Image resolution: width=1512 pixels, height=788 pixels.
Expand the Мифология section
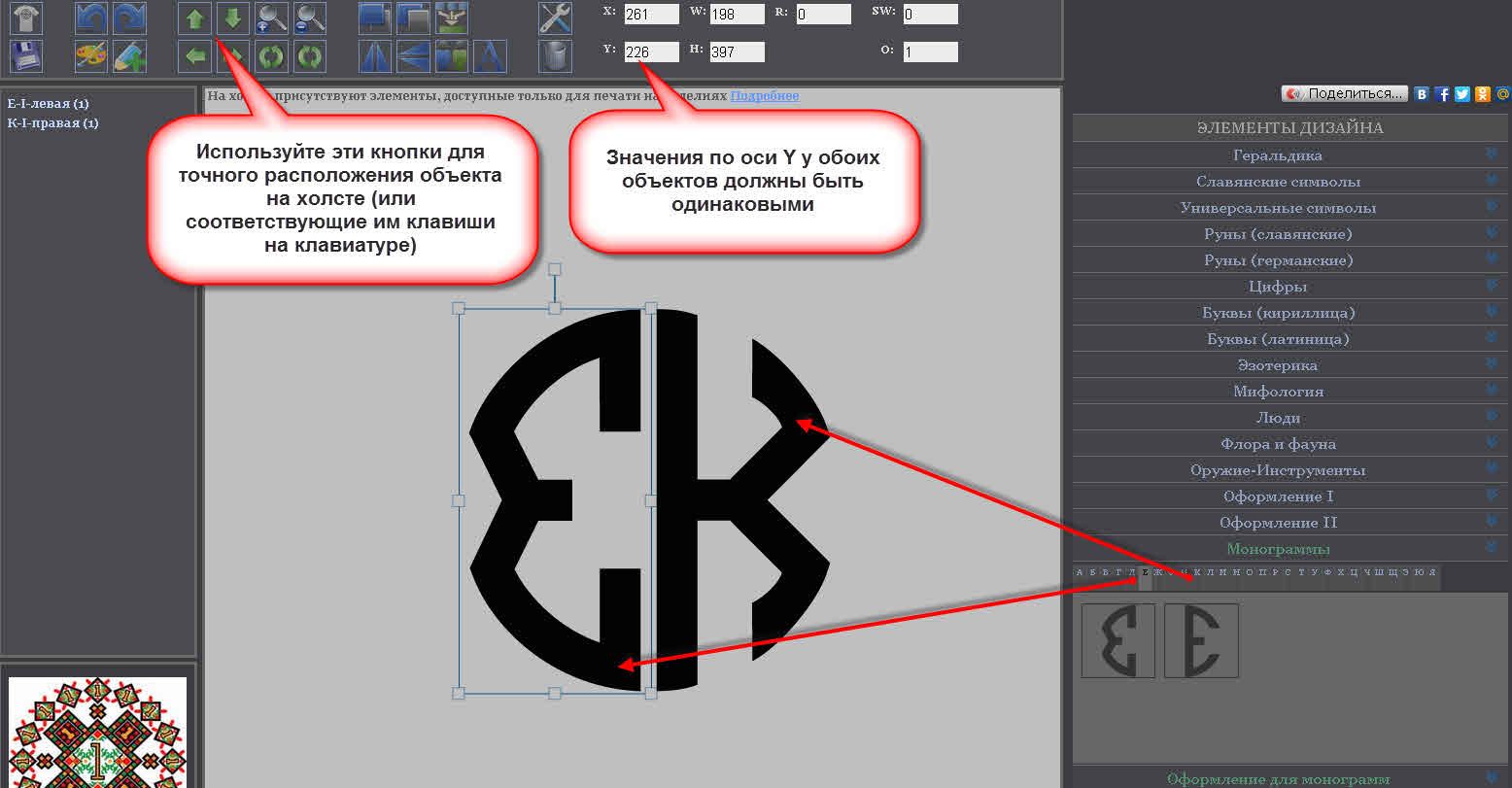1290,392
